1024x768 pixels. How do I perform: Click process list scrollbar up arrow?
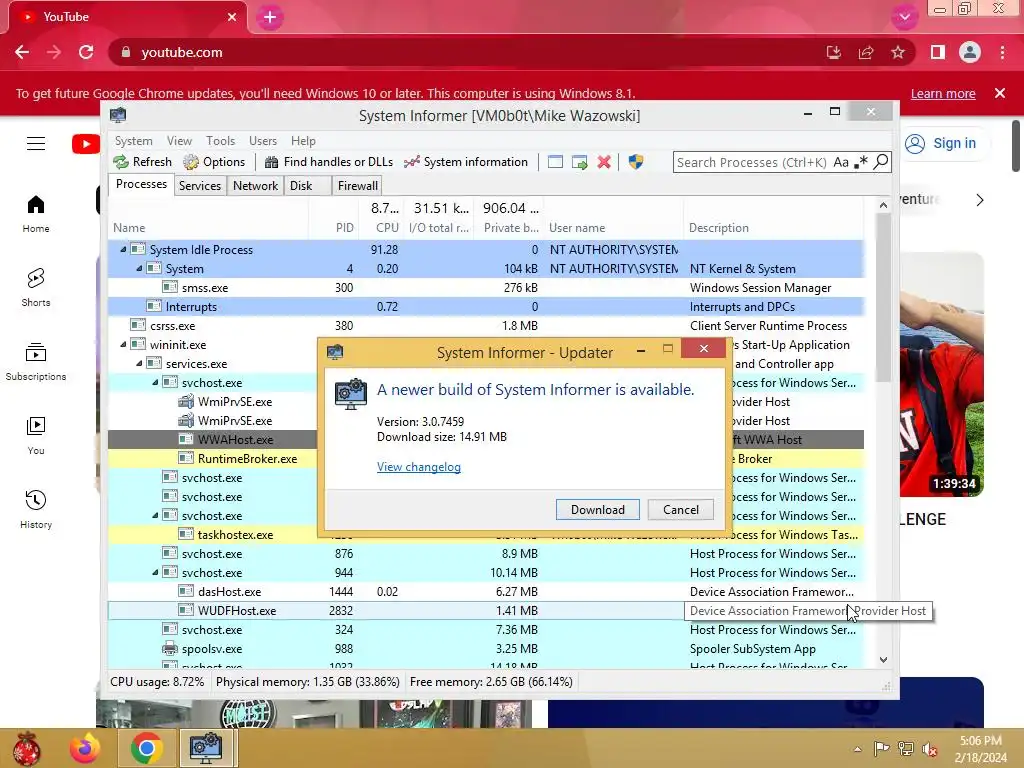(883, 205)
